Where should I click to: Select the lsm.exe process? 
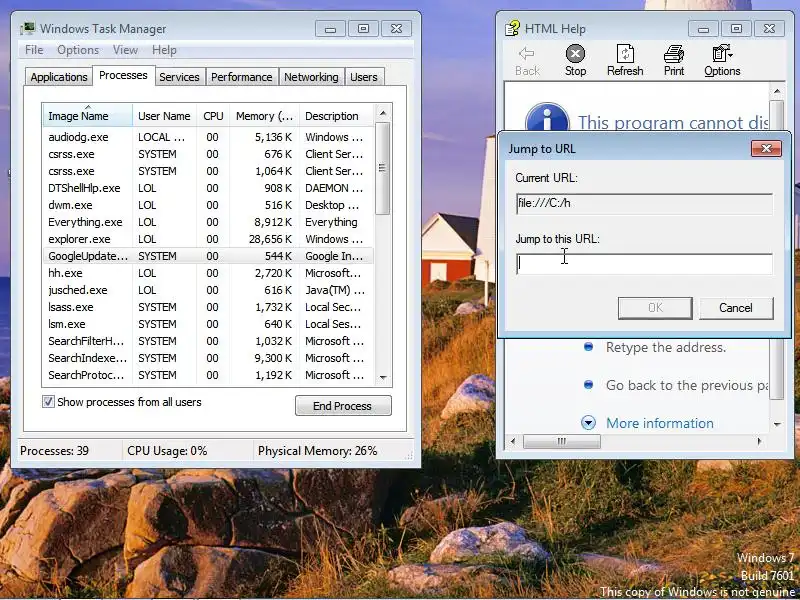click(208, 324)
